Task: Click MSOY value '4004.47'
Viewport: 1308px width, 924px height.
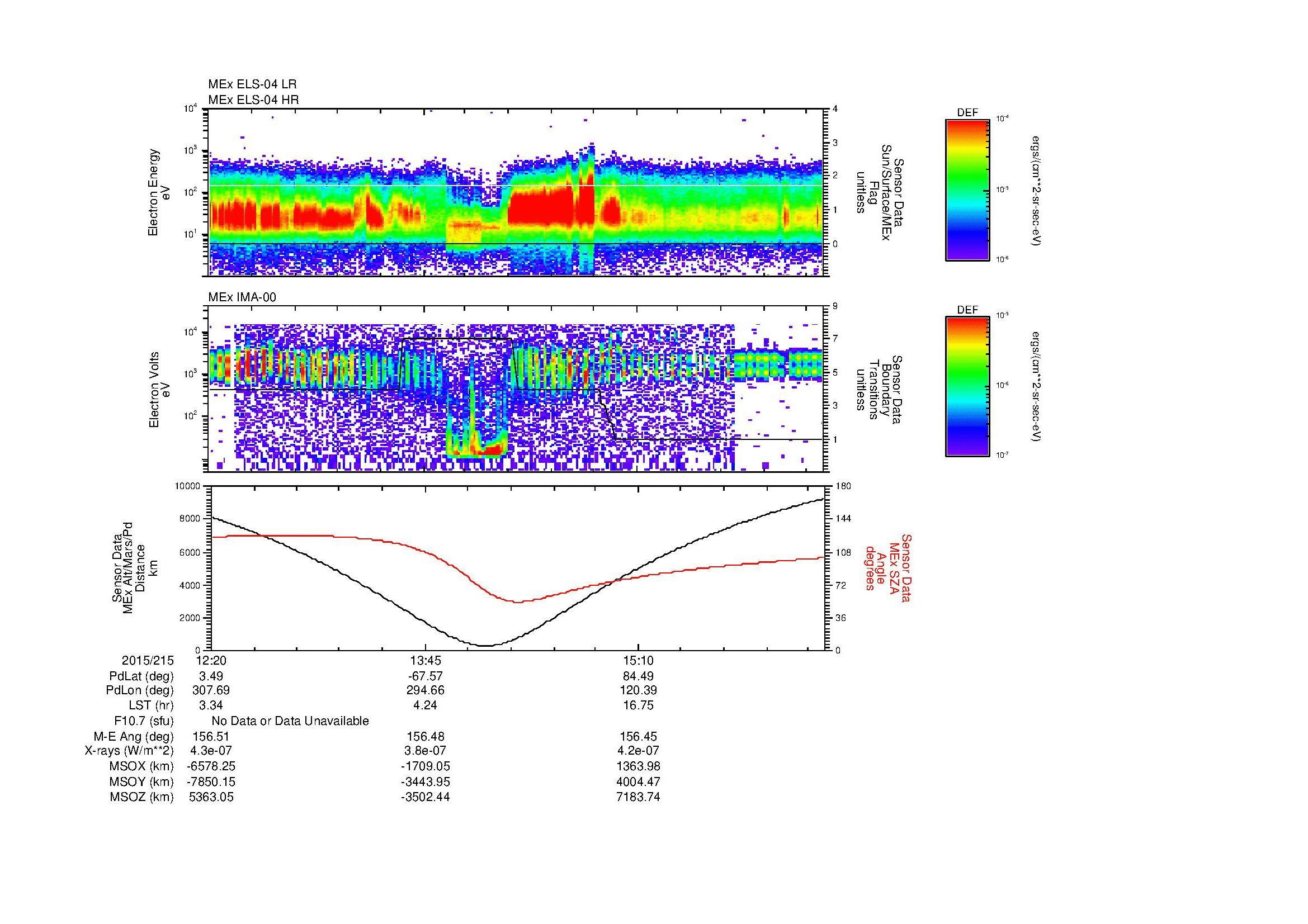Action: point(639,781)
